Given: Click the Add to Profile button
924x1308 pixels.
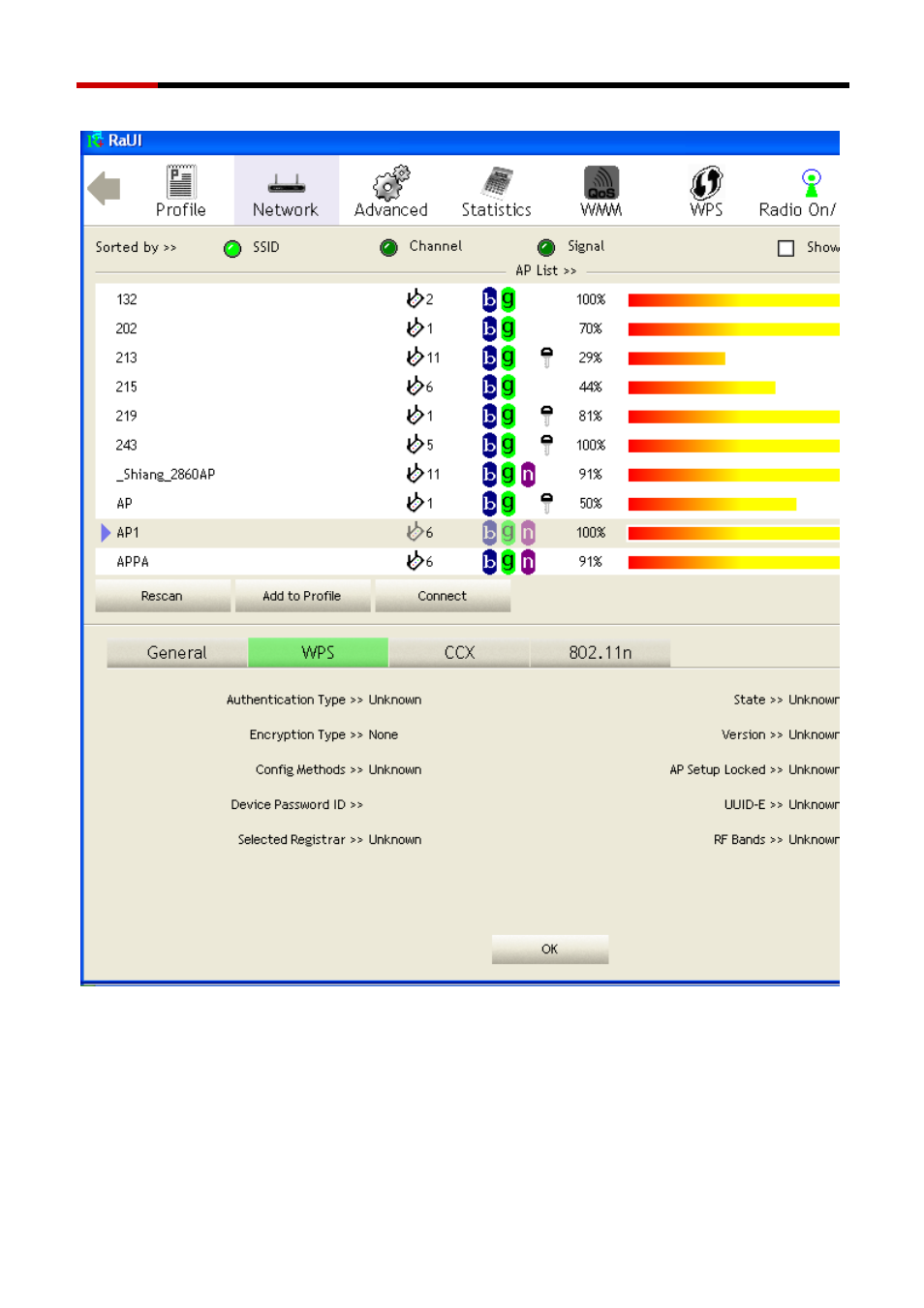Looking at the screenshot, I should click(302, 596).
